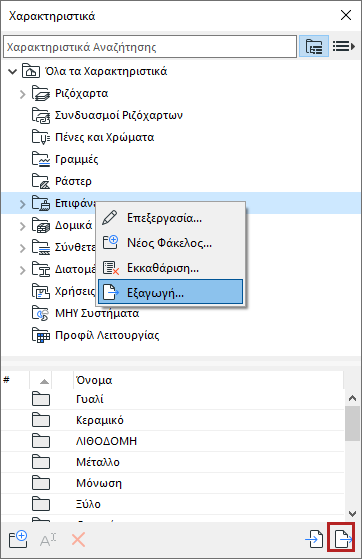This screenshot has height=559, width=362.
Task: Click the # column header
Action: tap(15, 380)
